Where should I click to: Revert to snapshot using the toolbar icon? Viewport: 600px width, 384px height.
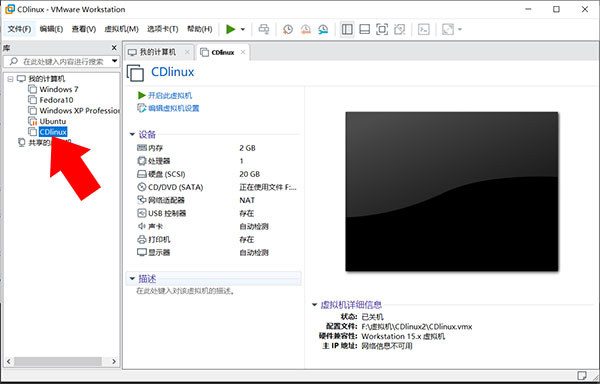(305, 29)
